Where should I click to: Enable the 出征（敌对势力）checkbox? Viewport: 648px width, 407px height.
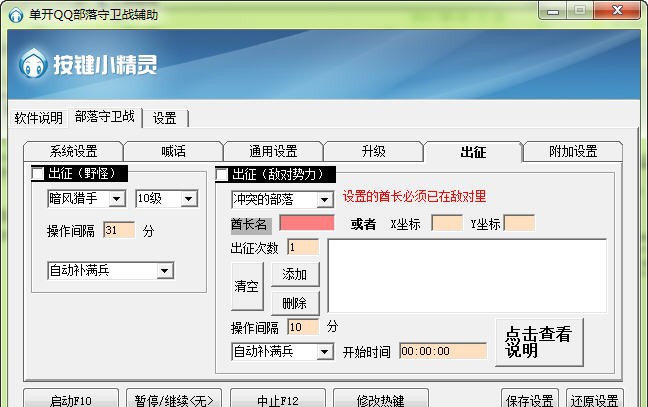point(222,174)
